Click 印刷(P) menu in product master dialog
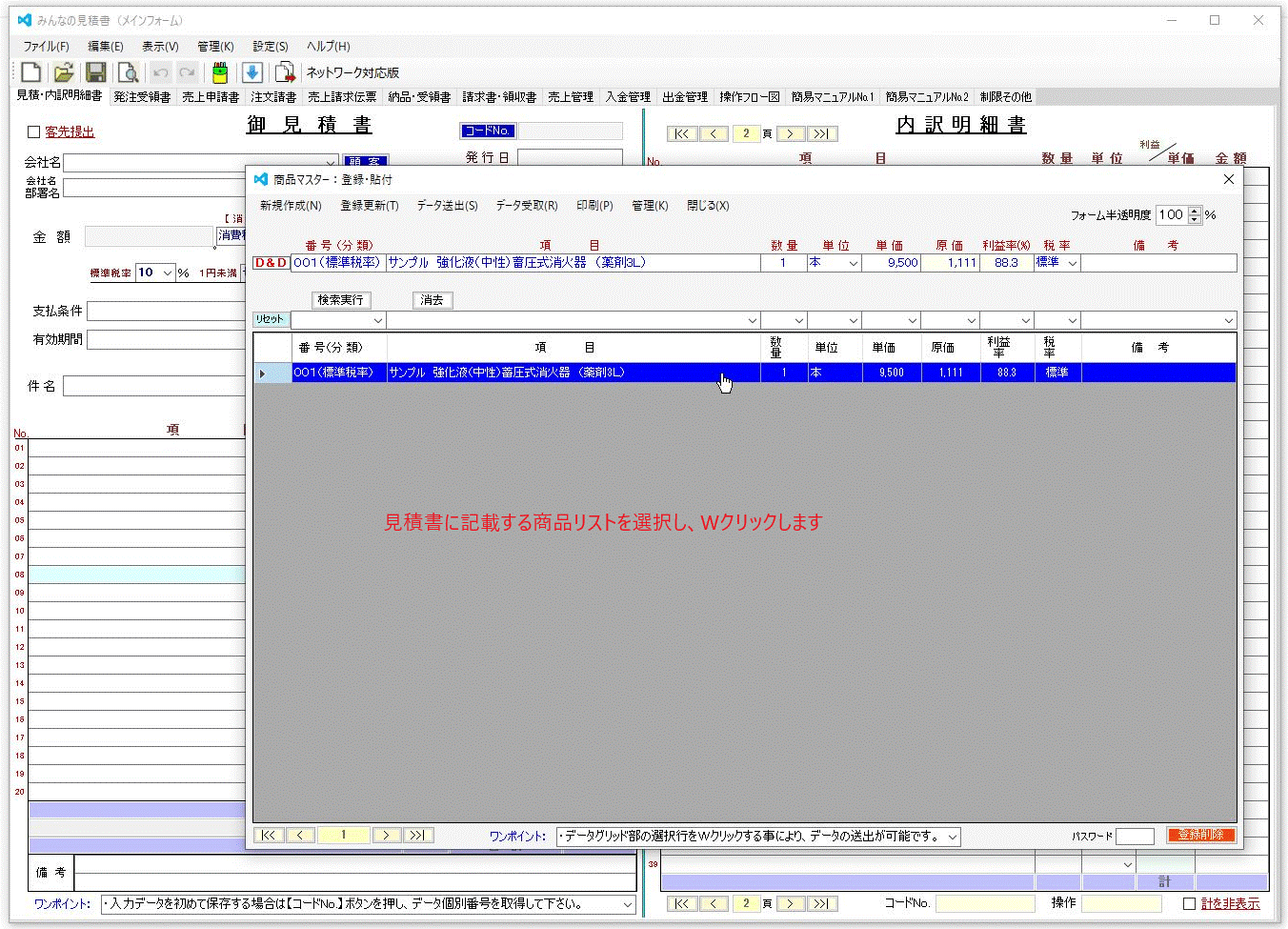This screenshot has height=929, width=1288. [x=594, y=206]
